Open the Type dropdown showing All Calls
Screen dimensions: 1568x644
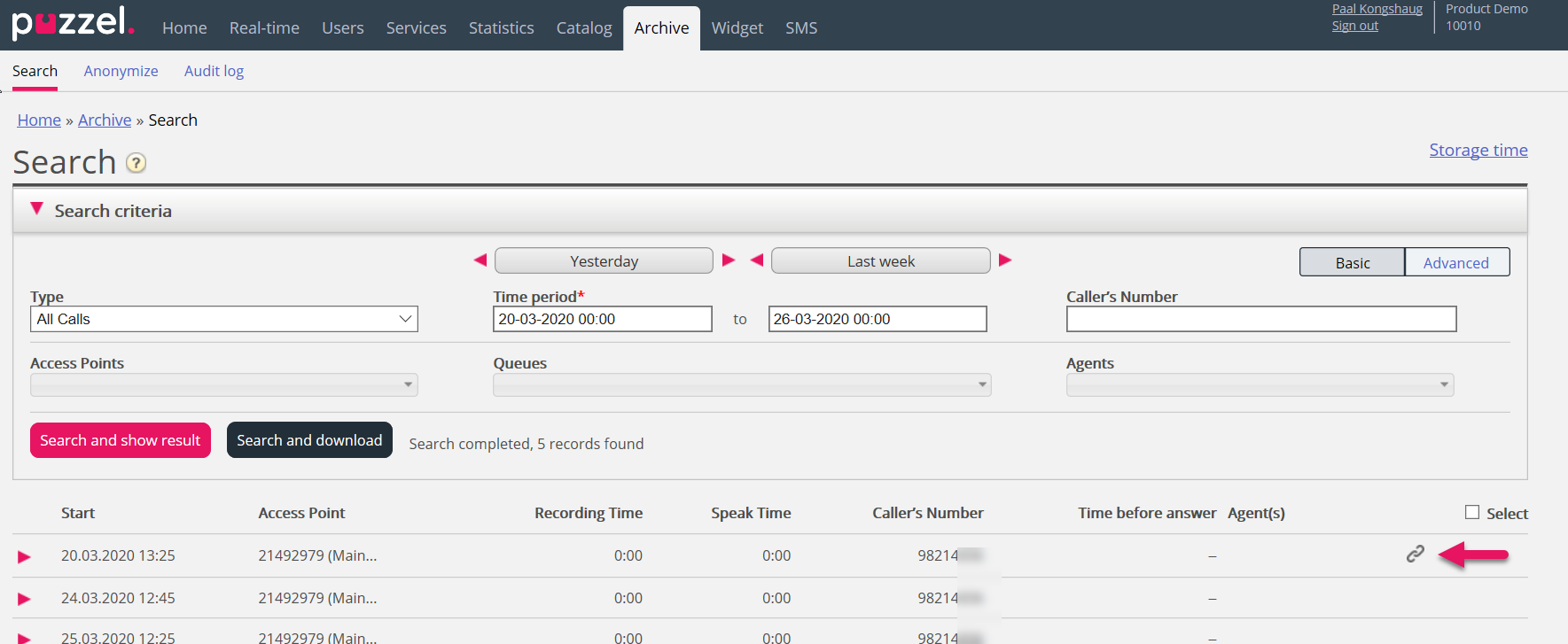click(223, 319)
